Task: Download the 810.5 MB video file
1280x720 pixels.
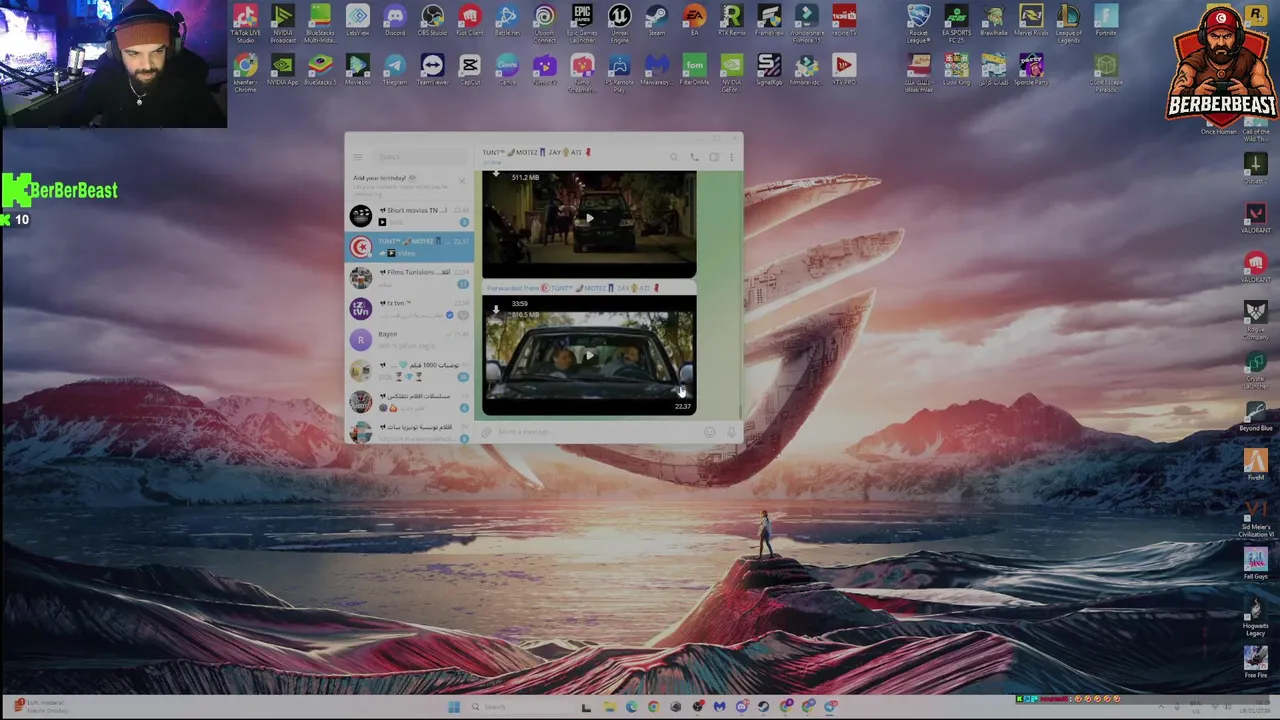Action: 496,310
